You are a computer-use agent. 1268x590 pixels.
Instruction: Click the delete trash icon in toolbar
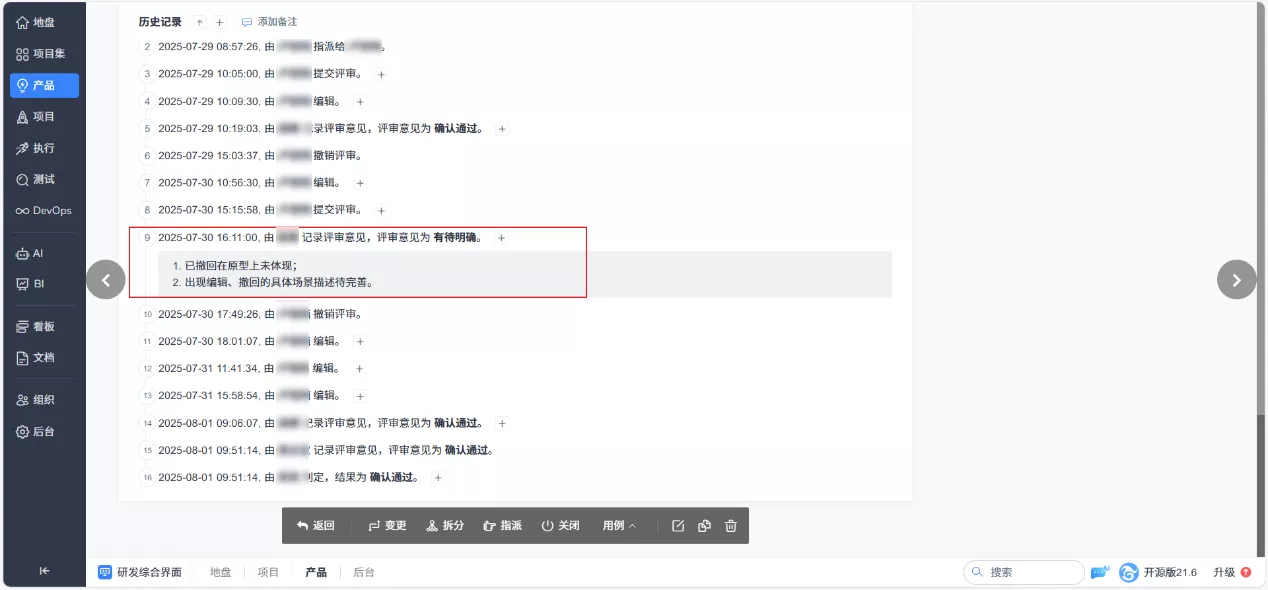730,525
